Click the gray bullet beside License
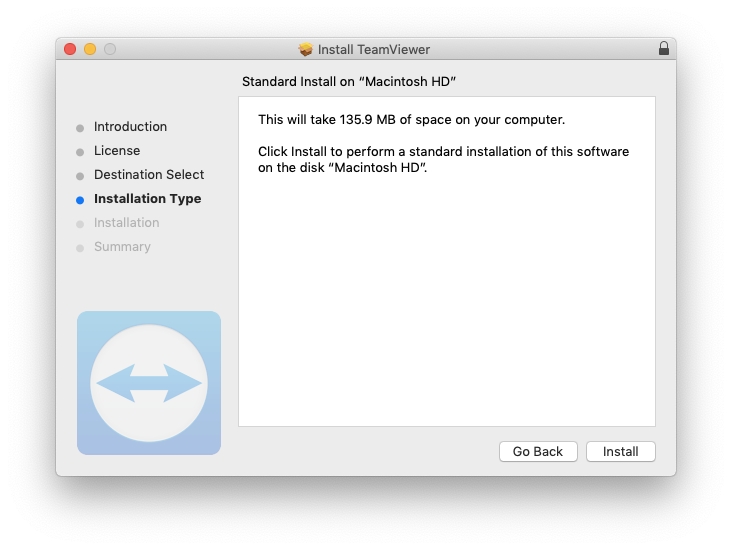The image size is (732, 550). pos(80,152)
